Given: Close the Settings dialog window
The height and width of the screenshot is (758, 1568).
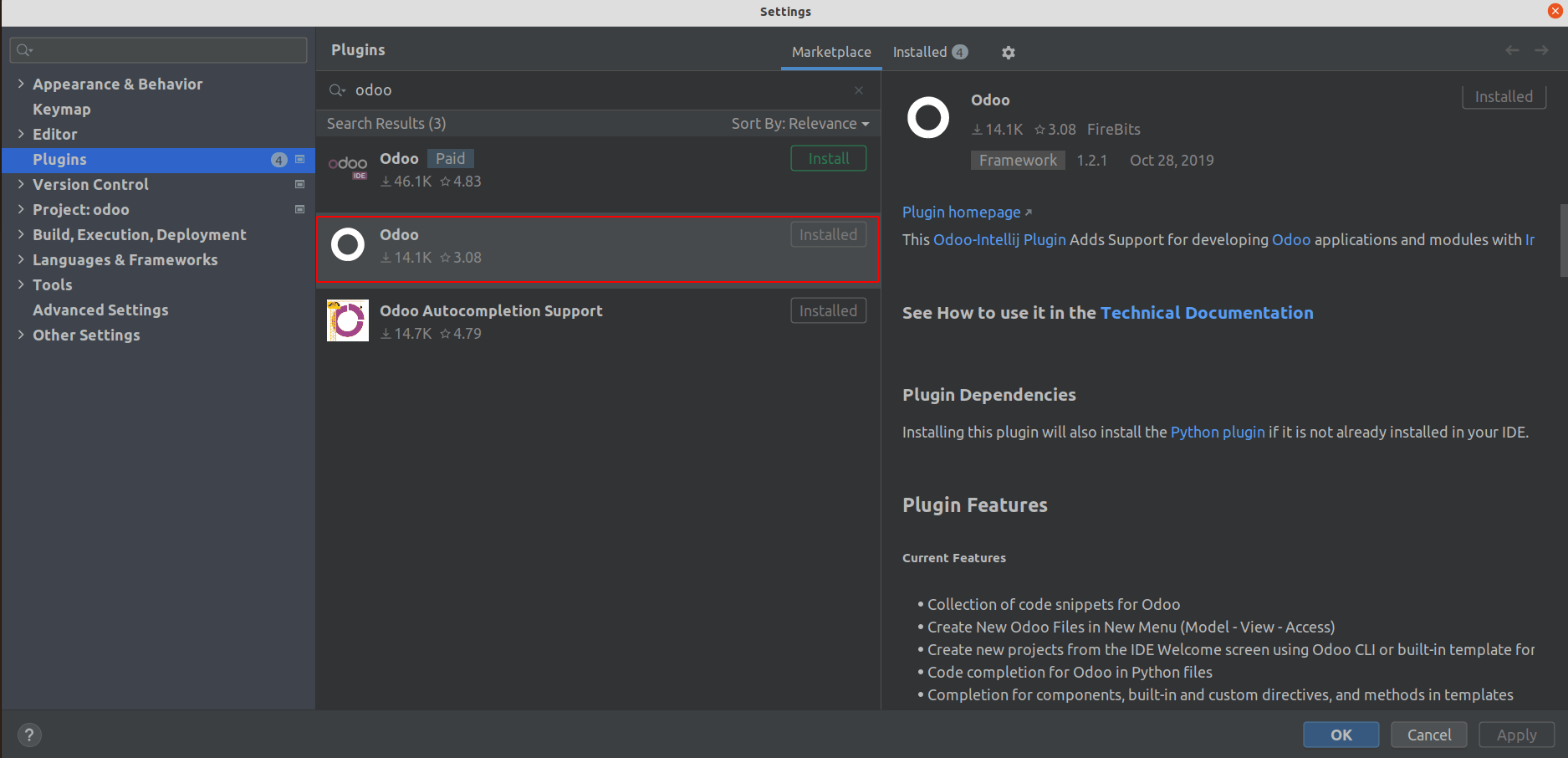Looking at the screenshot, I should click(1555, 11).
